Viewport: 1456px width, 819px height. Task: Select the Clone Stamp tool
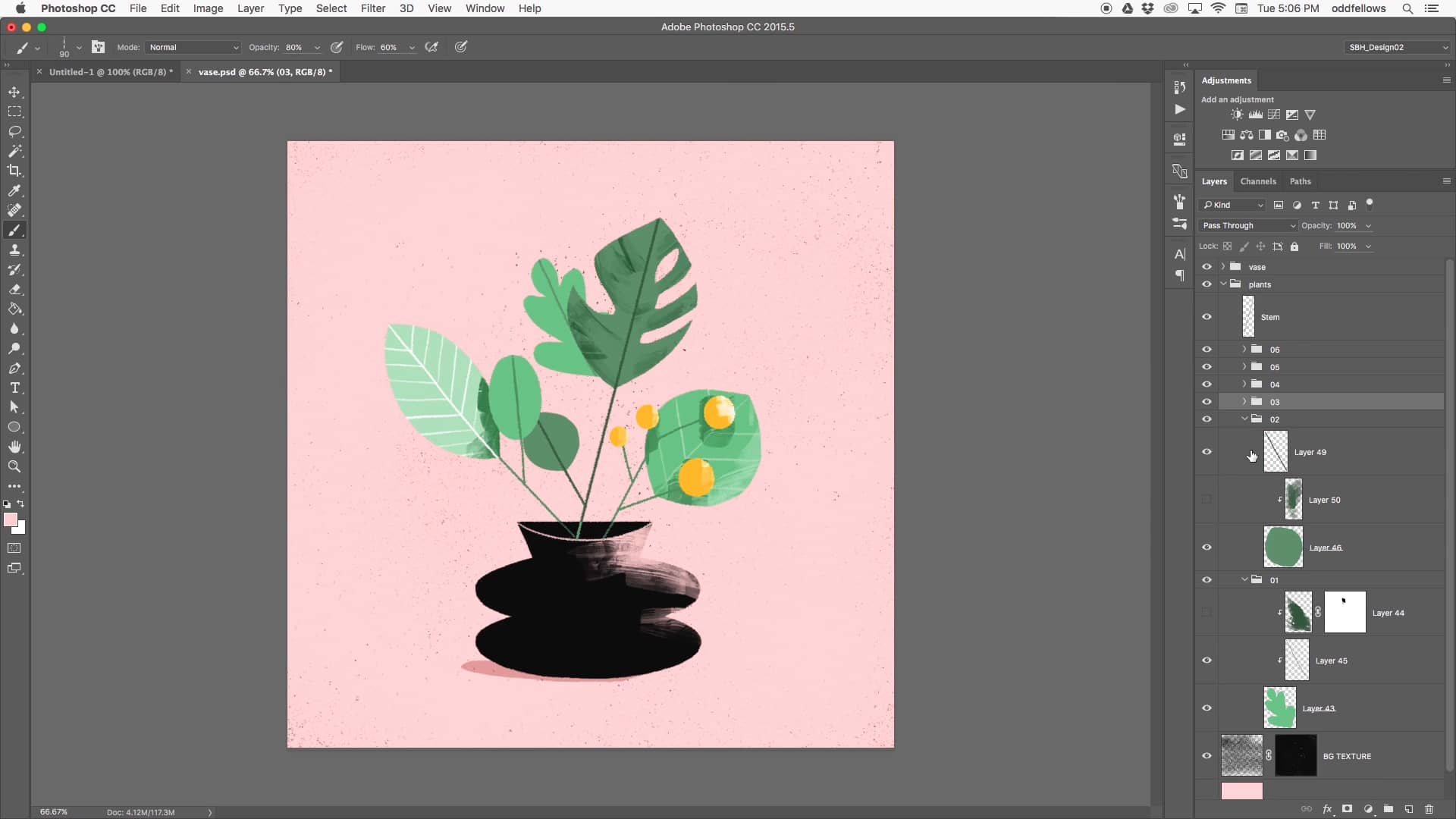tap(15, 250)
